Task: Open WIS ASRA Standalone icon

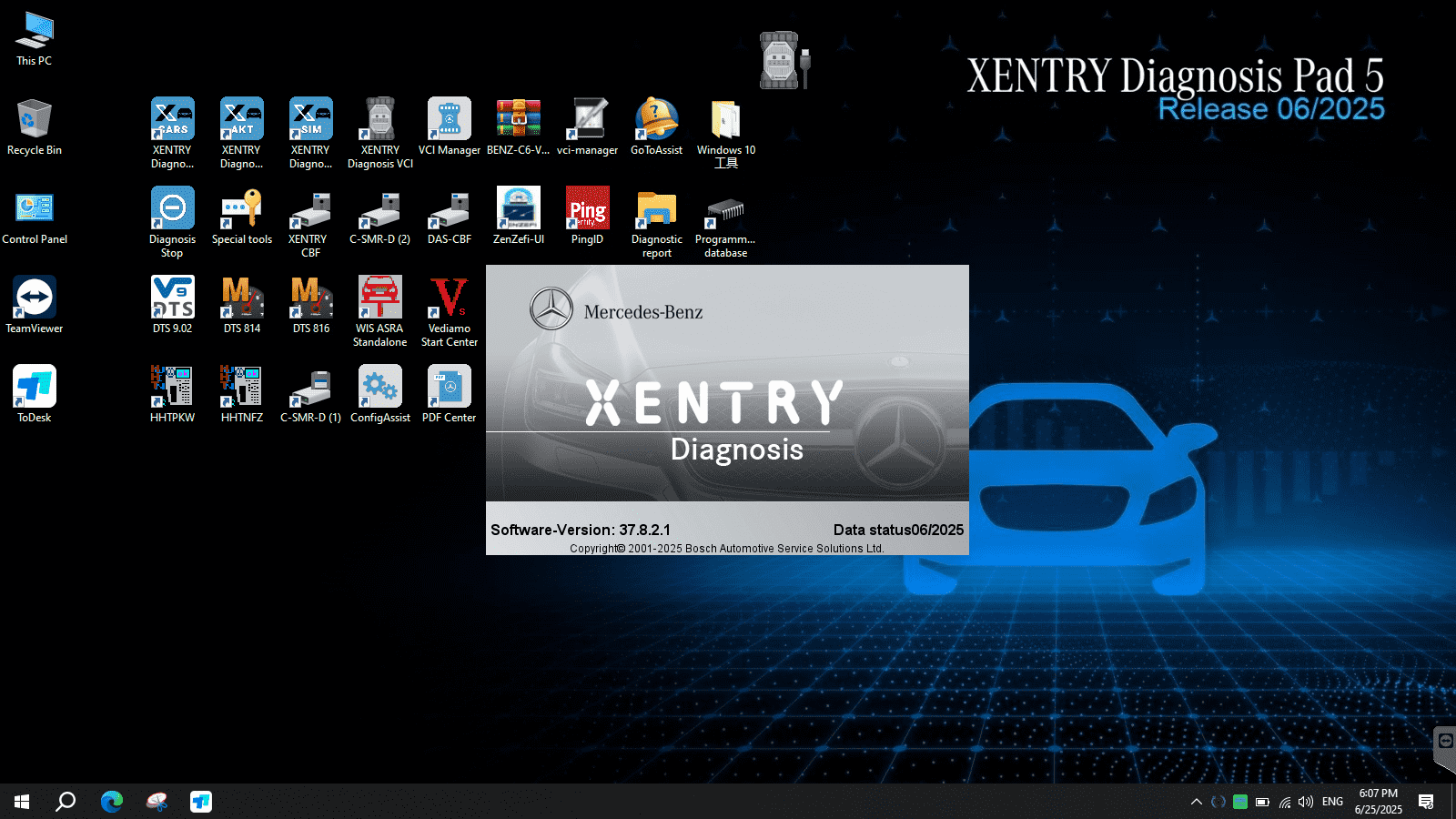Action: (380, 311)
